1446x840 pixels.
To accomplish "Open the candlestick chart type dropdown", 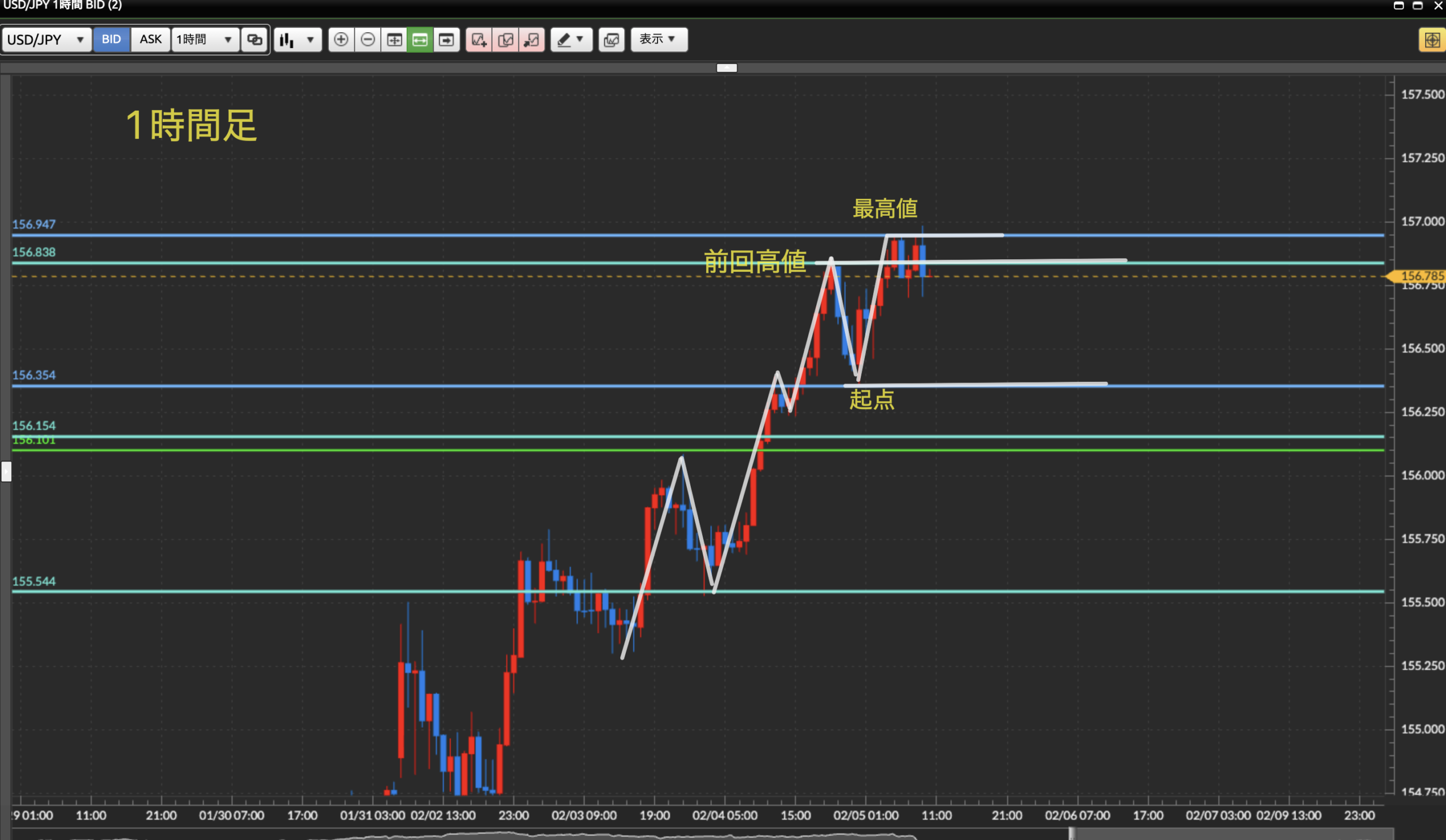I will tap(297, 40).
